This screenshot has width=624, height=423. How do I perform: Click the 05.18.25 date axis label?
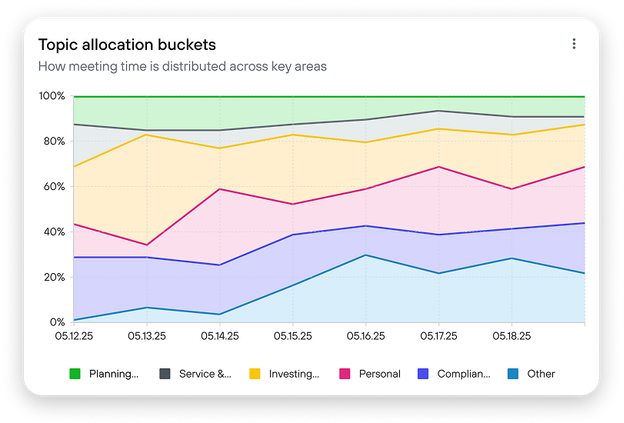[512, 336]
